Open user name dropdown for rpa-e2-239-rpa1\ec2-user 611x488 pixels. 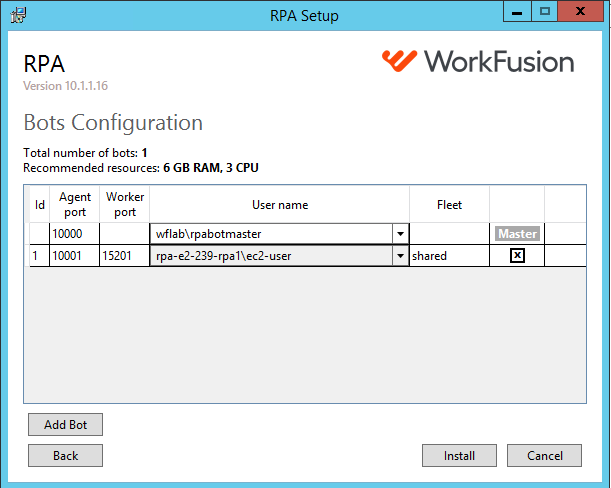click(x=400, y=256)
